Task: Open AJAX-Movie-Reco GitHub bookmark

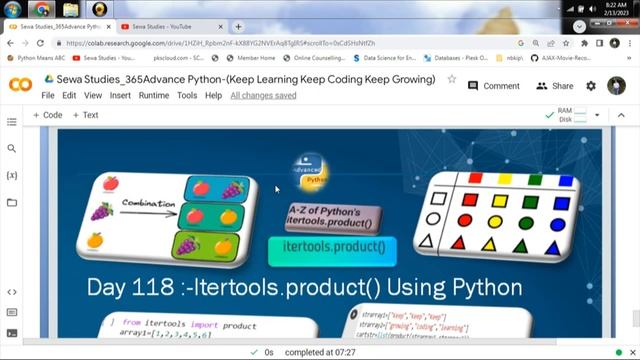Action: click(560, 58)
